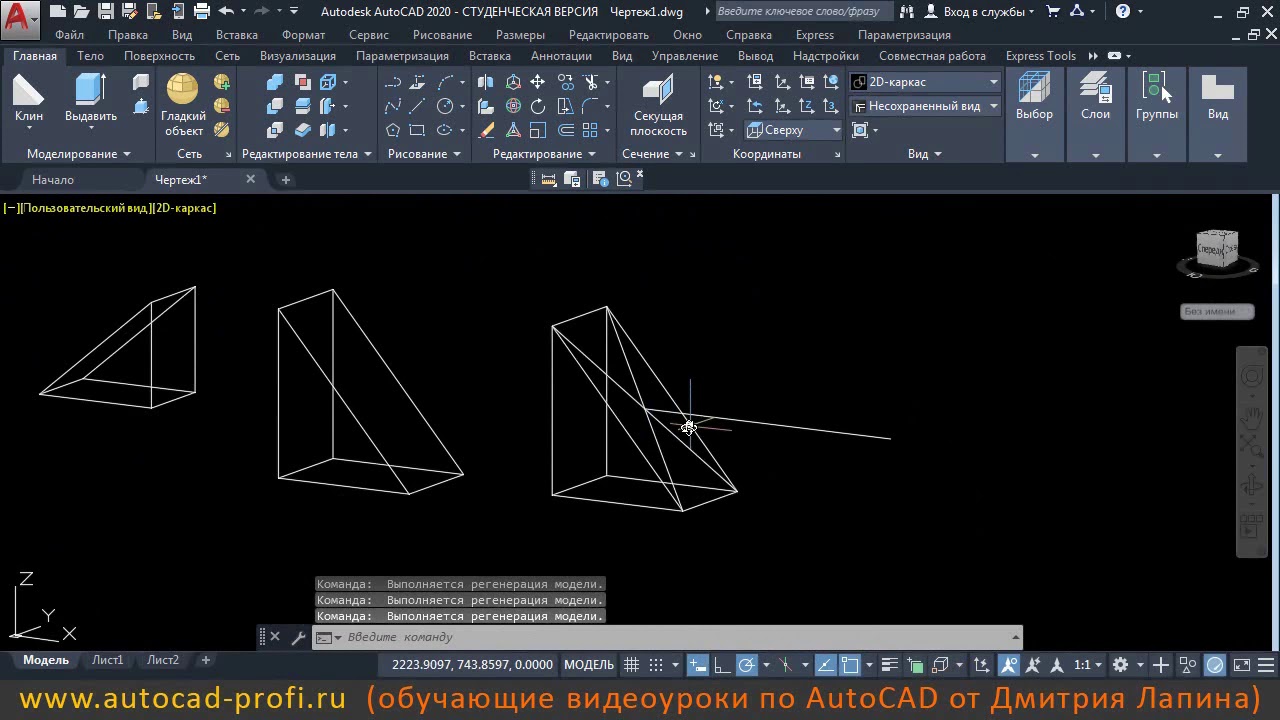Select the Erase tool with pencil eraser icon

click(486, 130)
